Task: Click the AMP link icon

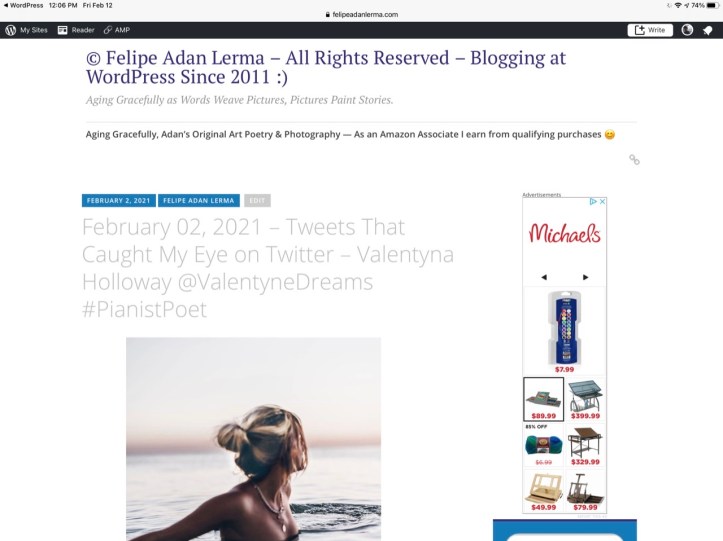Action: tap(107, 30)
